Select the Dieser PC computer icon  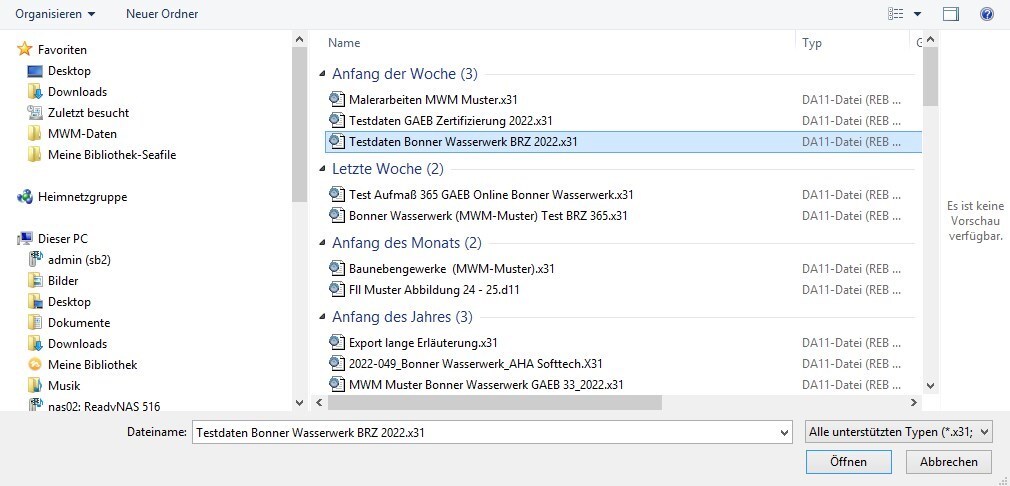pos(24,239)
